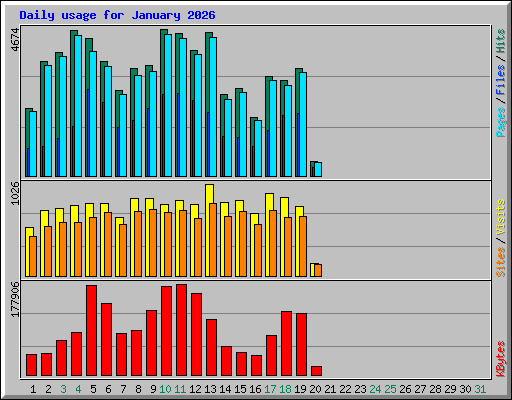Select the orange sites bar for day 17
This screenshot has width=512, height=400.
[273, 243]
